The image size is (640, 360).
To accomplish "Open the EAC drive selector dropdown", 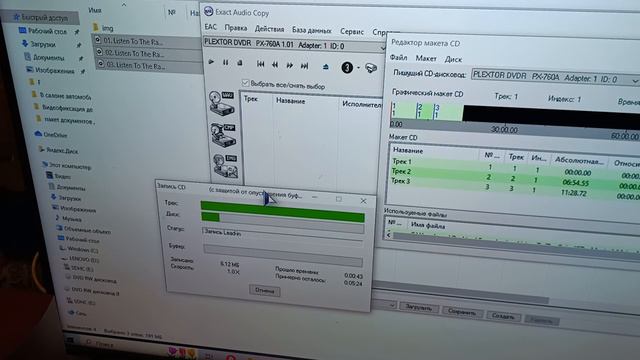I will pyautogui.click(x=382, y=48).
